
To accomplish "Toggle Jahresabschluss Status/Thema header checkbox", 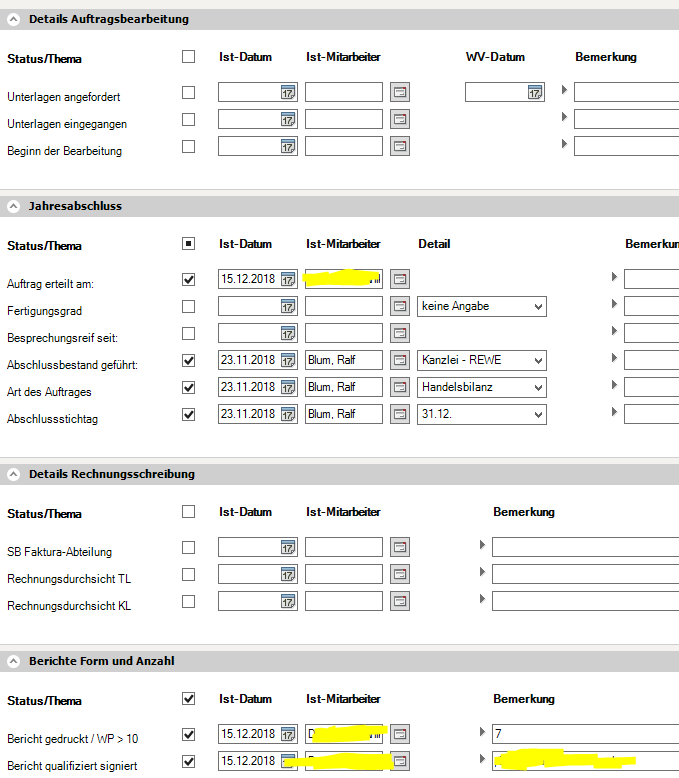I will click(189, 244).
